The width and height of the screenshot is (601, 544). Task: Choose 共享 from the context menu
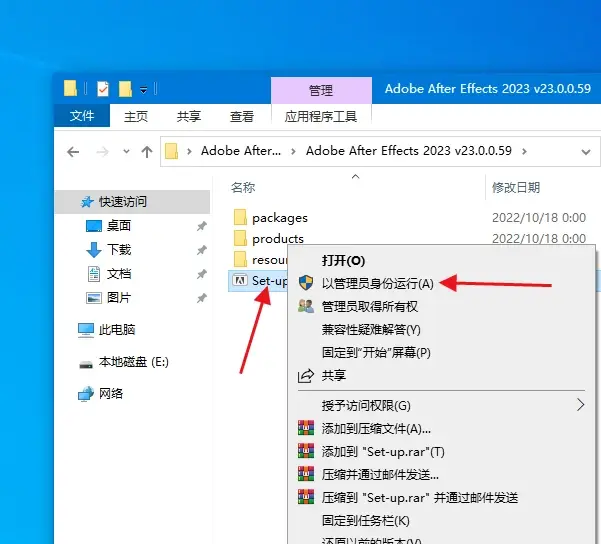tap(442, 375)
